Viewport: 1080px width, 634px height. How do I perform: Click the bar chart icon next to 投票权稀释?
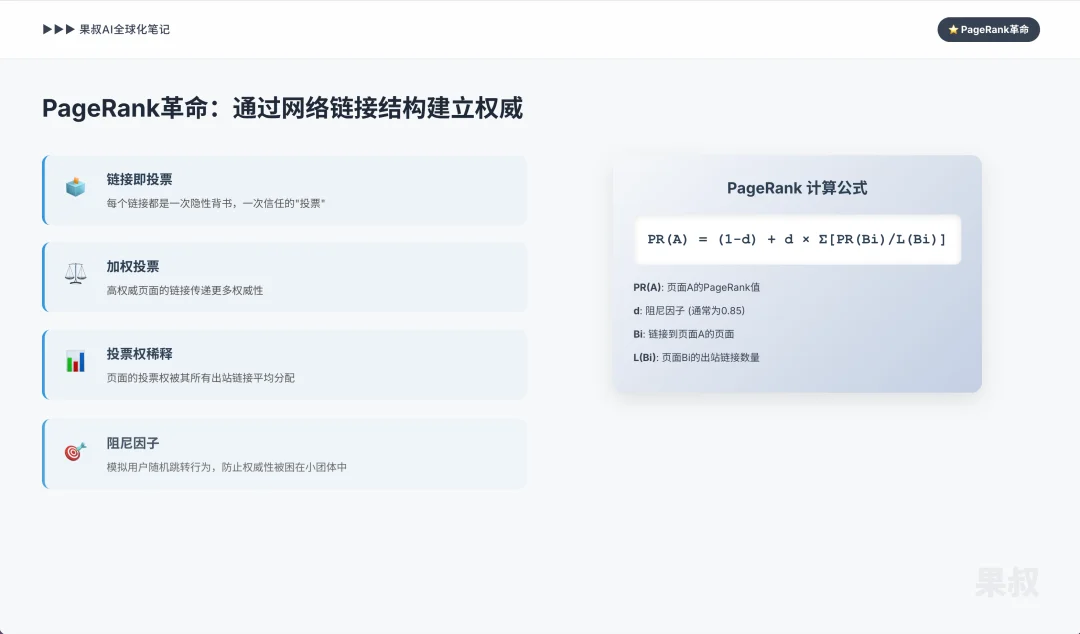pyautogui.click(x=76, y=363)
